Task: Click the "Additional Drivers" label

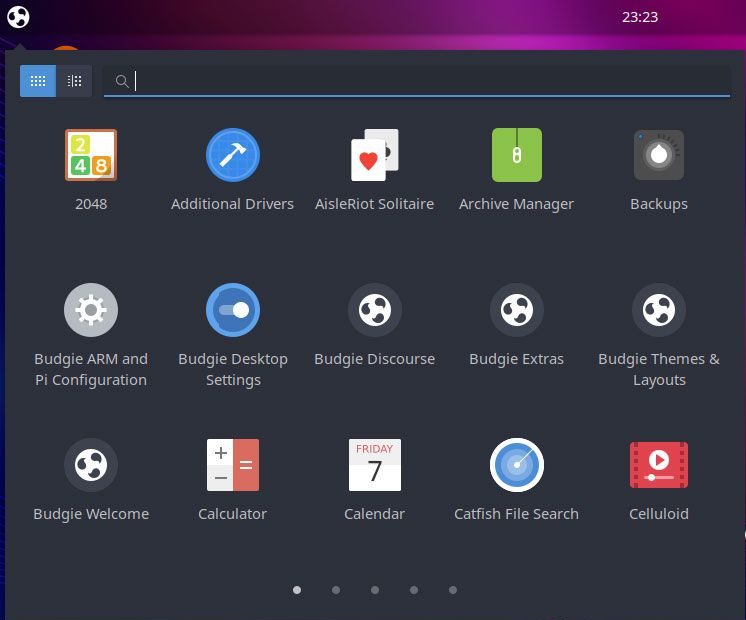Action: point(233,204)
